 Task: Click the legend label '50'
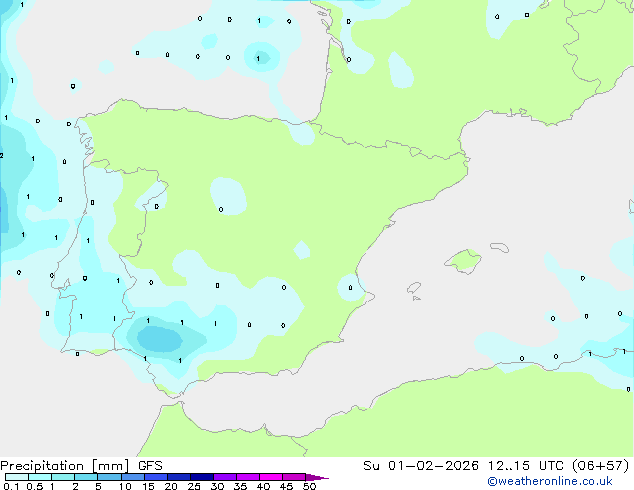[309, 486]
